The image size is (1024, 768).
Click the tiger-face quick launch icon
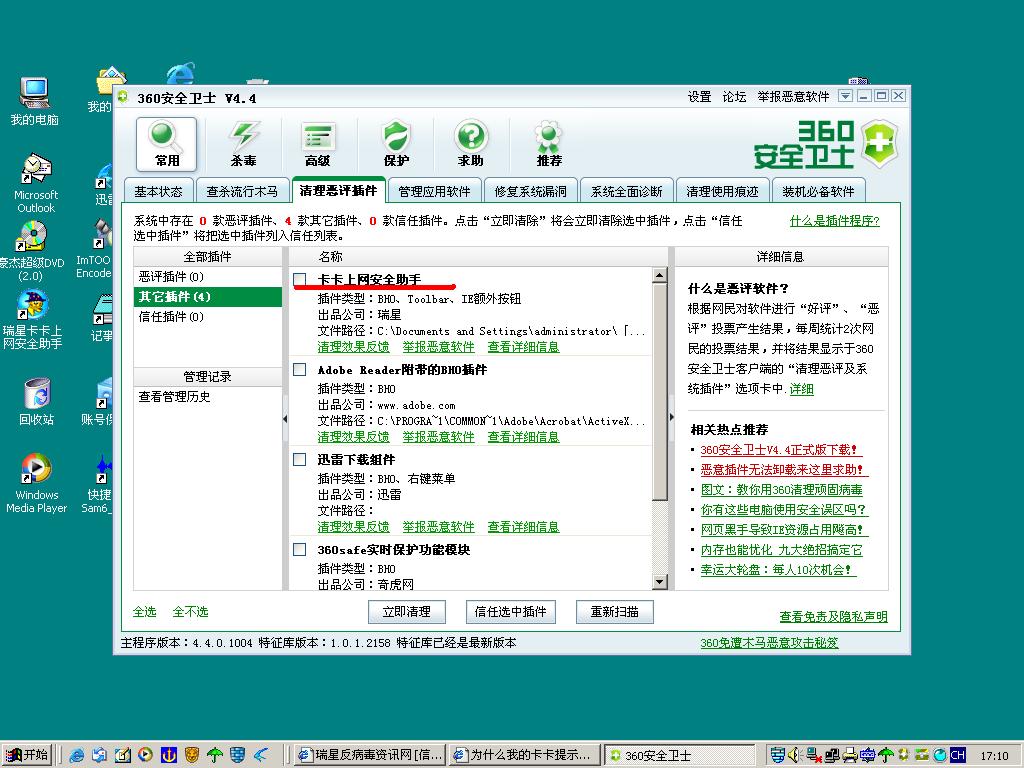click(191, 755)
